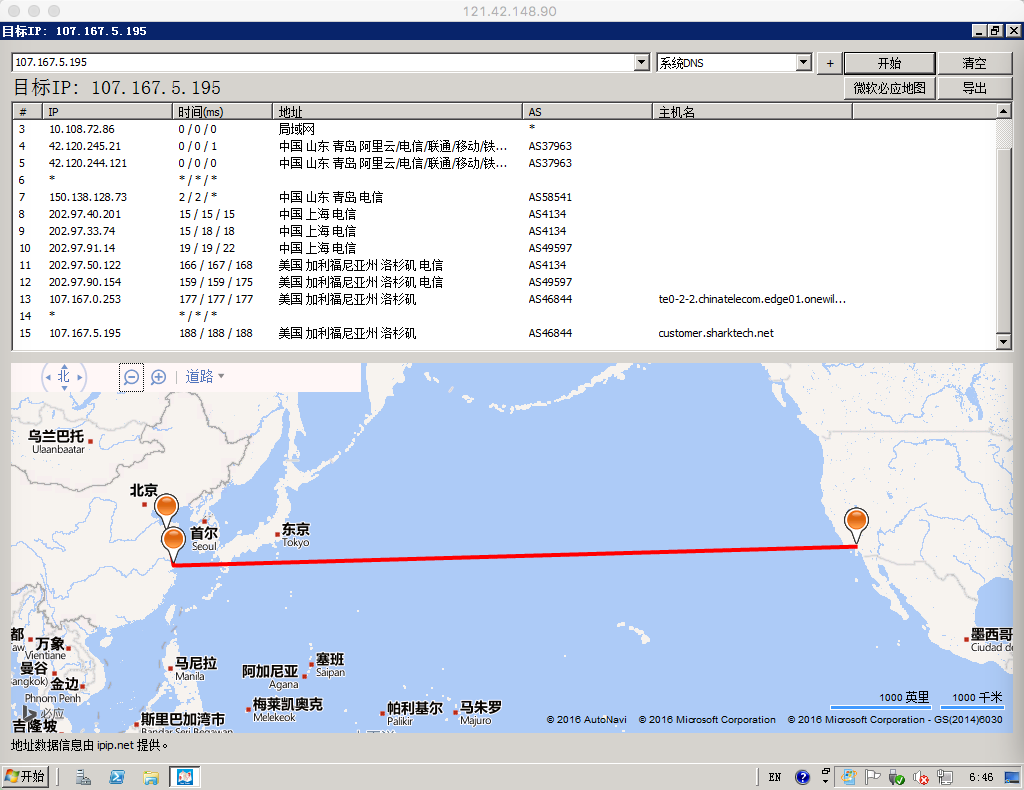Pan the map down with compass arrow
Screen dimensions: 1024x790
click(x=64, y=388)
